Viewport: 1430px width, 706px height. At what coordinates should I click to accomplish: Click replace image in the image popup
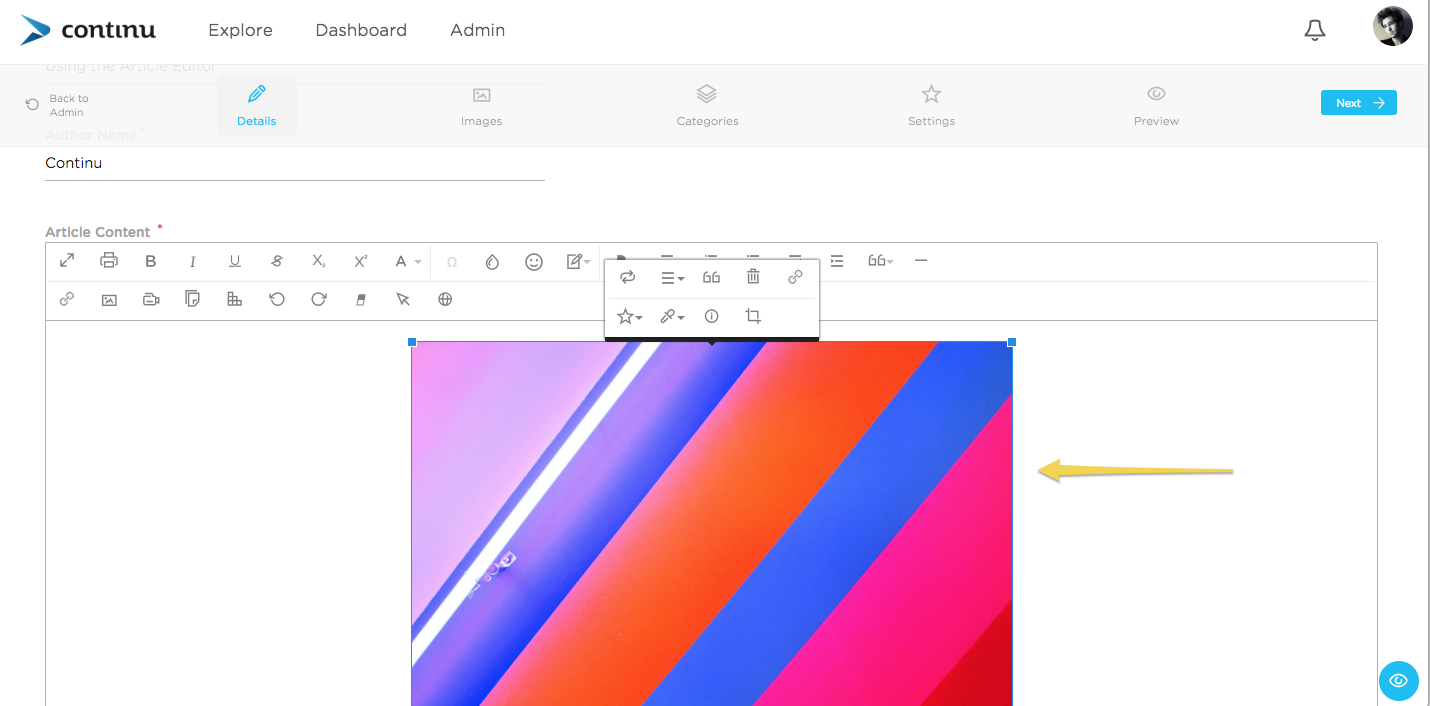pyautogui.click(x=628, y=277)
